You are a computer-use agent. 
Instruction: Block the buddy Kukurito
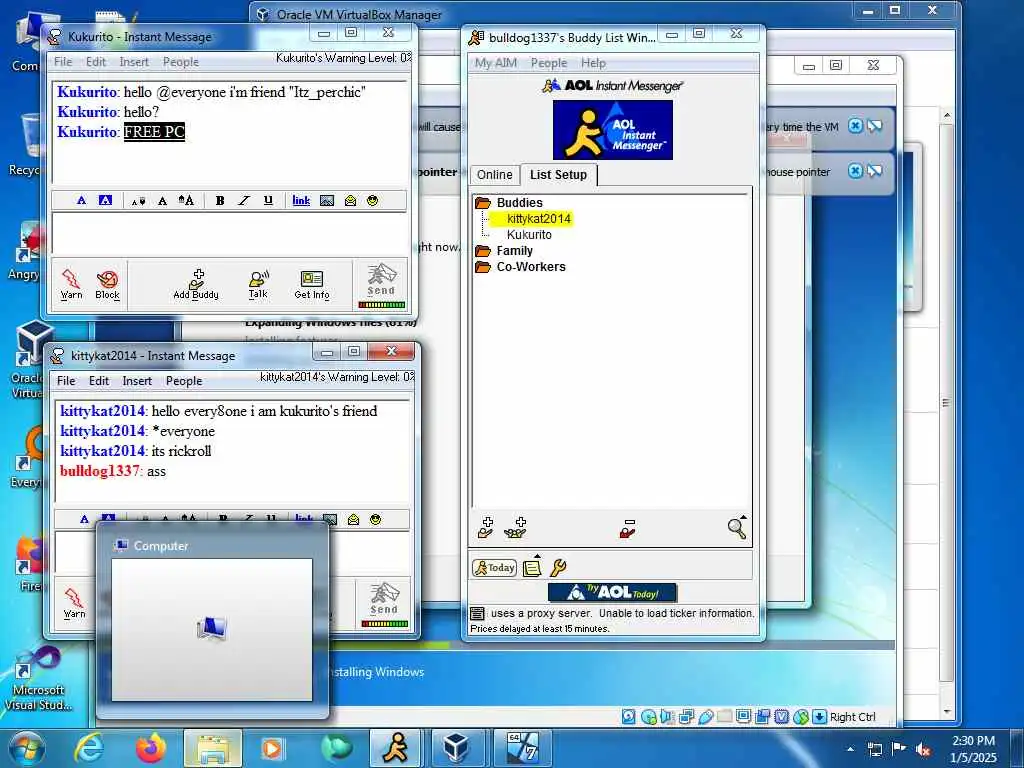point(107,284)
